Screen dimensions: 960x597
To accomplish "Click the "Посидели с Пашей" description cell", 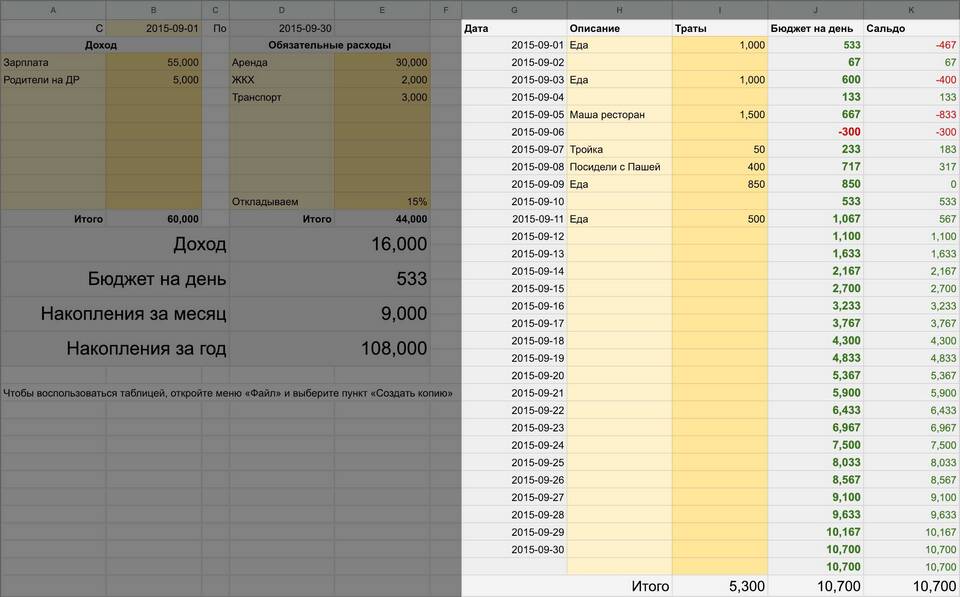I will pyautogui.click(x=619, y=167).
